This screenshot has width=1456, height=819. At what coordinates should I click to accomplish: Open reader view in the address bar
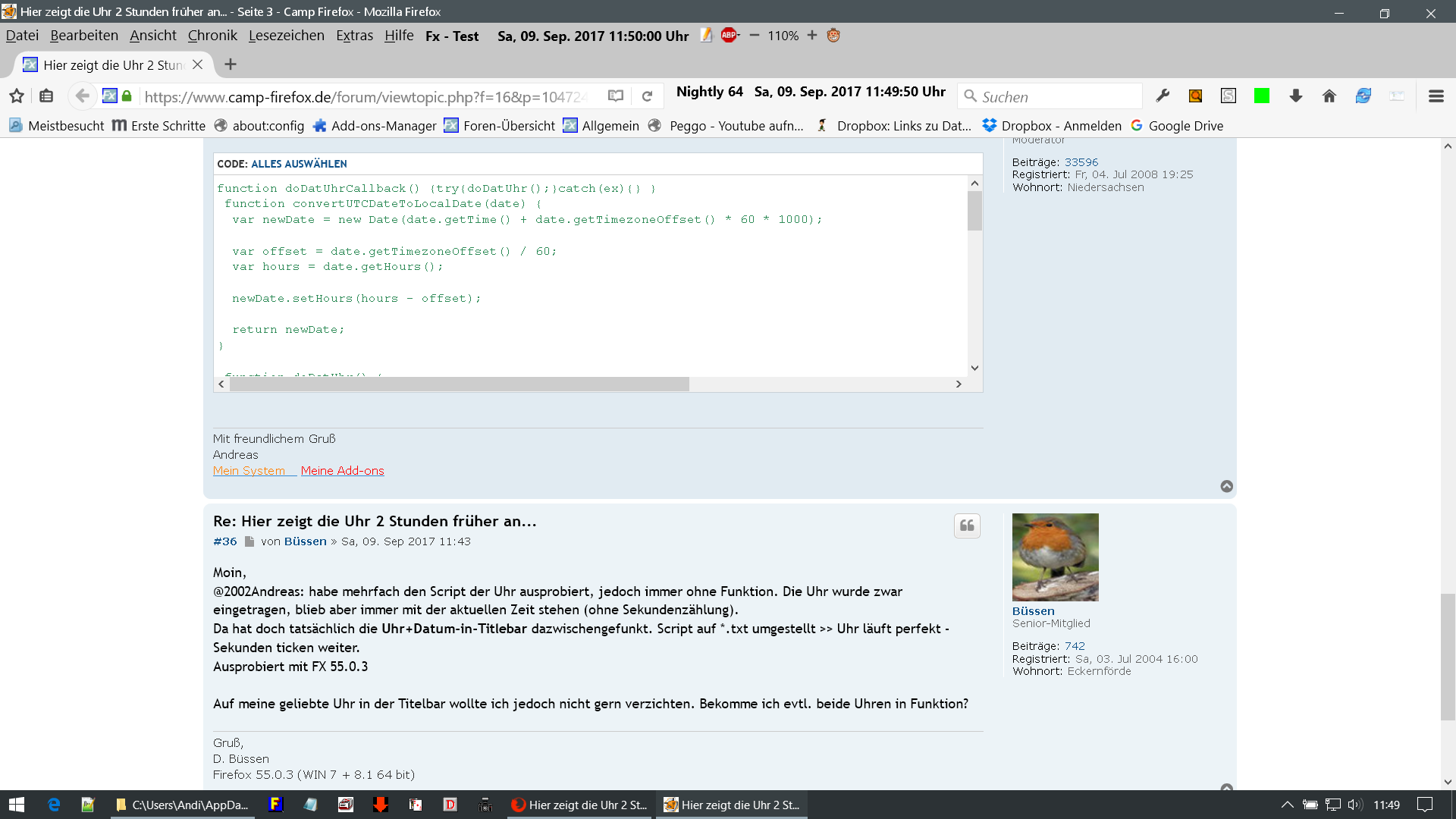pyautogui.click(x=616, y=96)
